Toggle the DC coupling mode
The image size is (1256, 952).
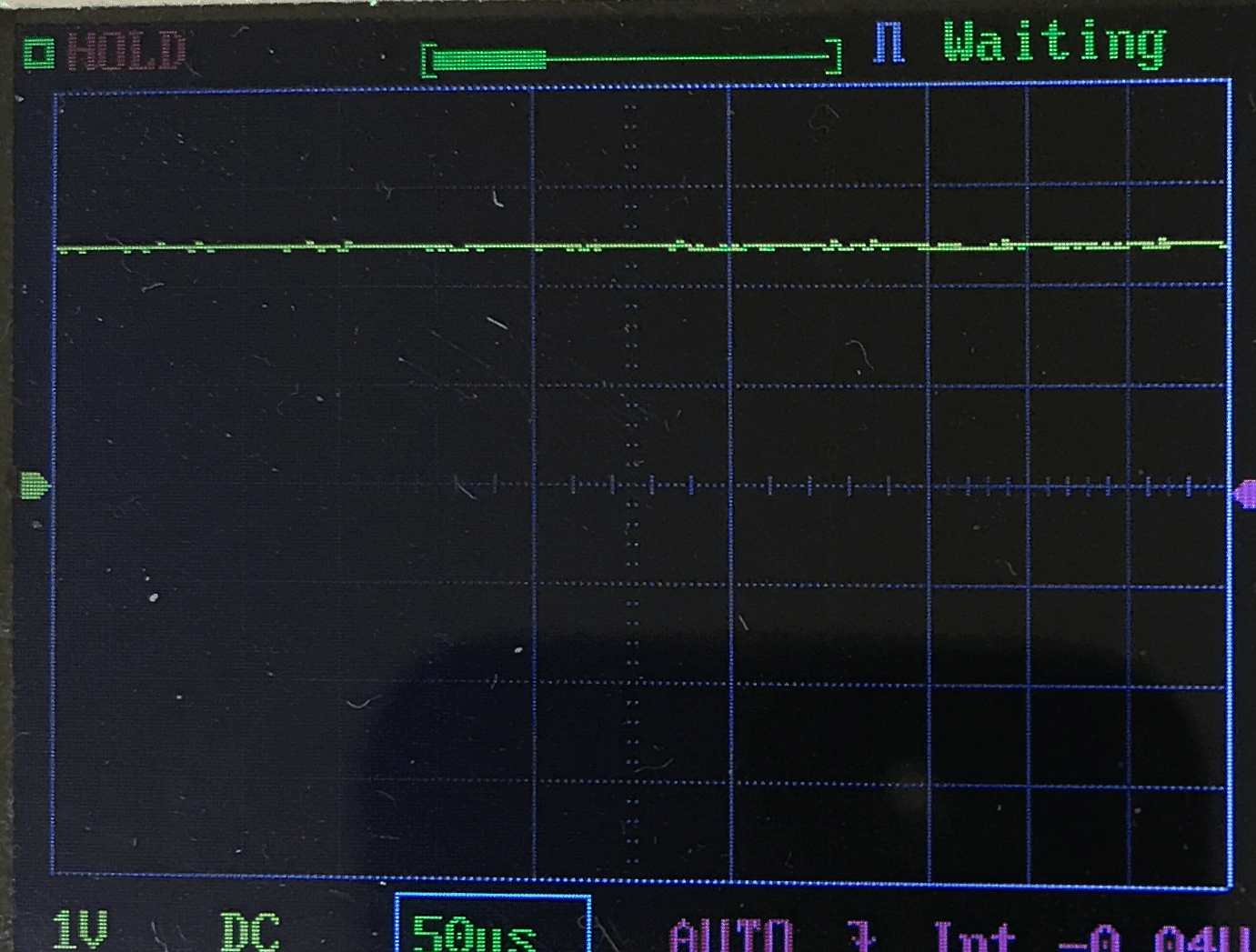250,931
